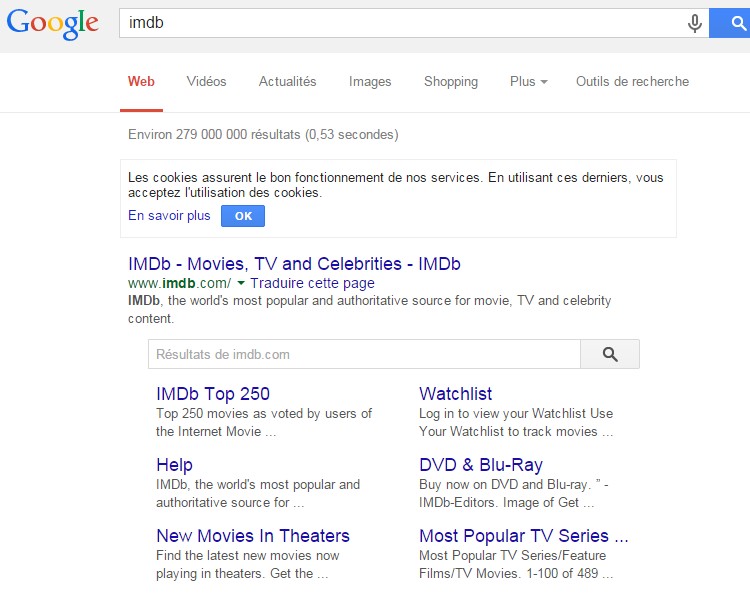Image resolution: width=750 pixels, height=600 pixels.
Task: Click Traduire cette page link
Action: coord(312,283)
